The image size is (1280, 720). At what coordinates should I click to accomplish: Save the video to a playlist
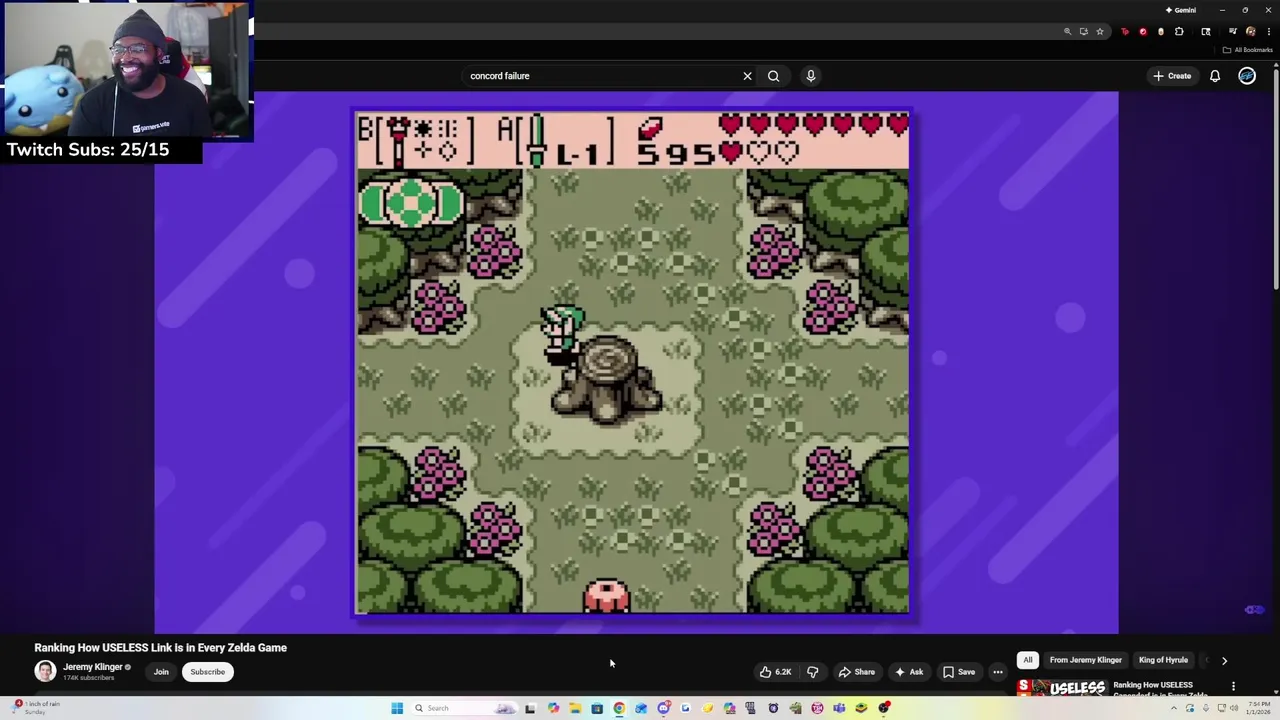coord(959,672)
